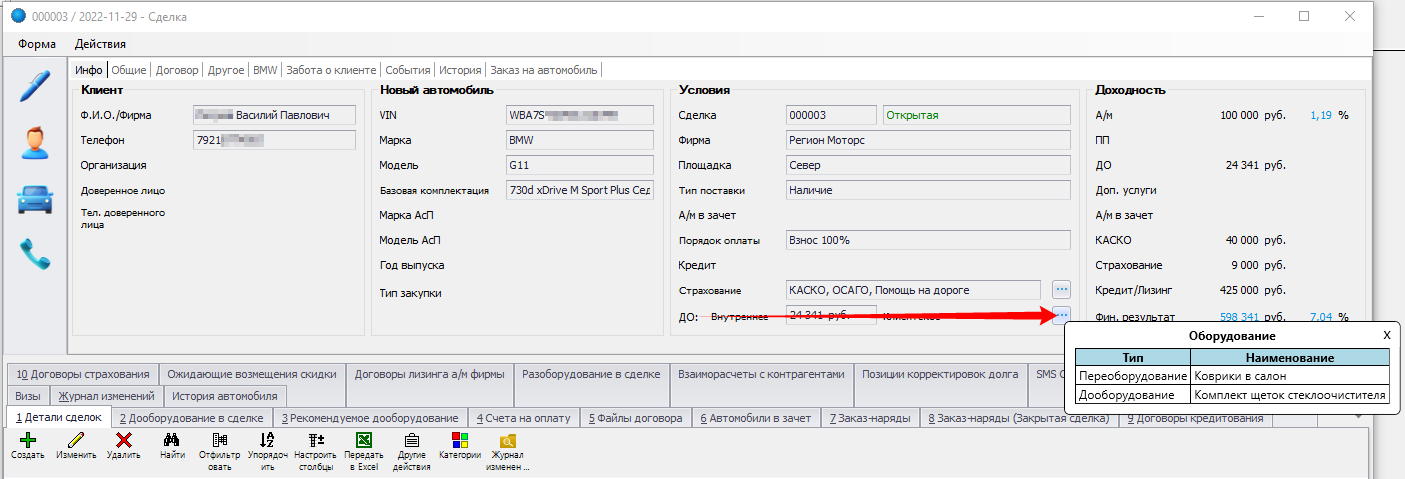Switch to the Договор tab

[177, 70]
